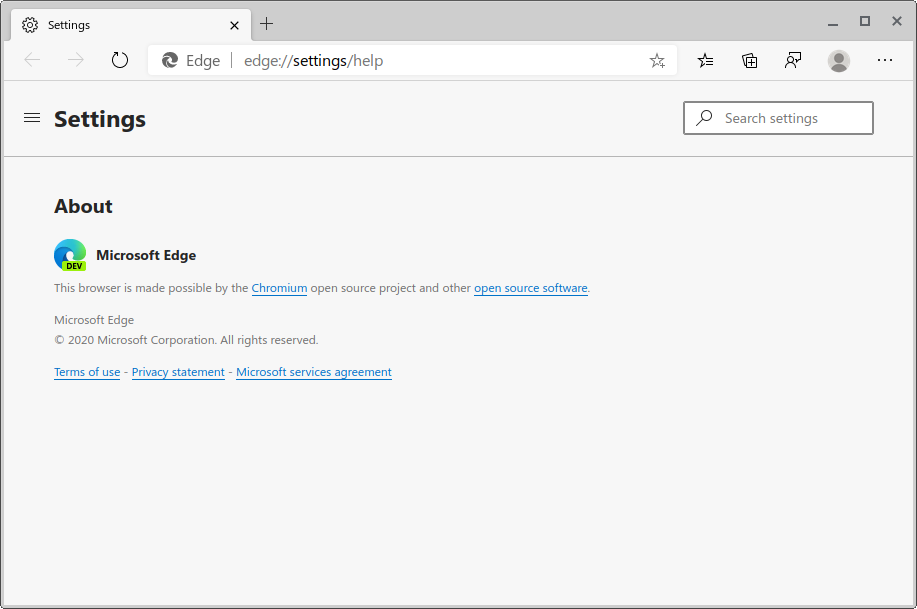Click the Back navigation arrow

pyautogui.click(x=32, y=60)
